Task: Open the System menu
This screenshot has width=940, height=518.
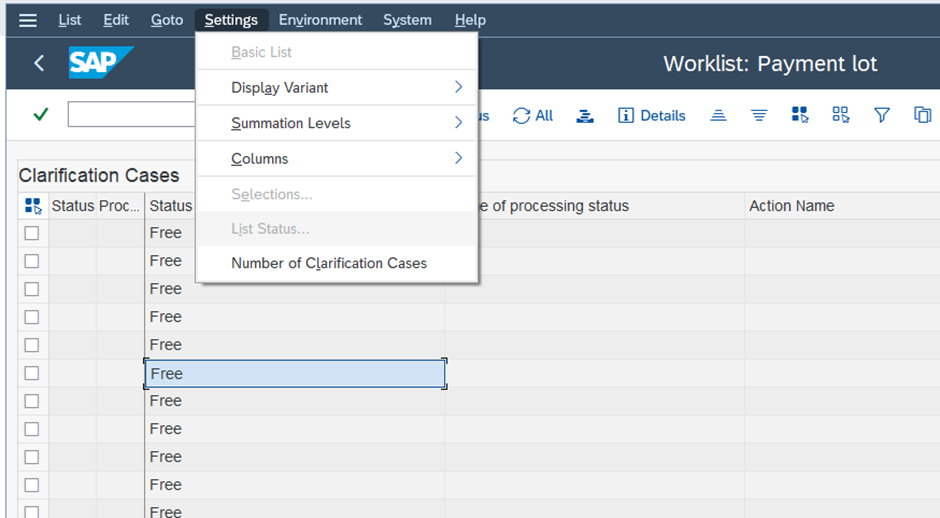Action: click(x=407, y=20)
